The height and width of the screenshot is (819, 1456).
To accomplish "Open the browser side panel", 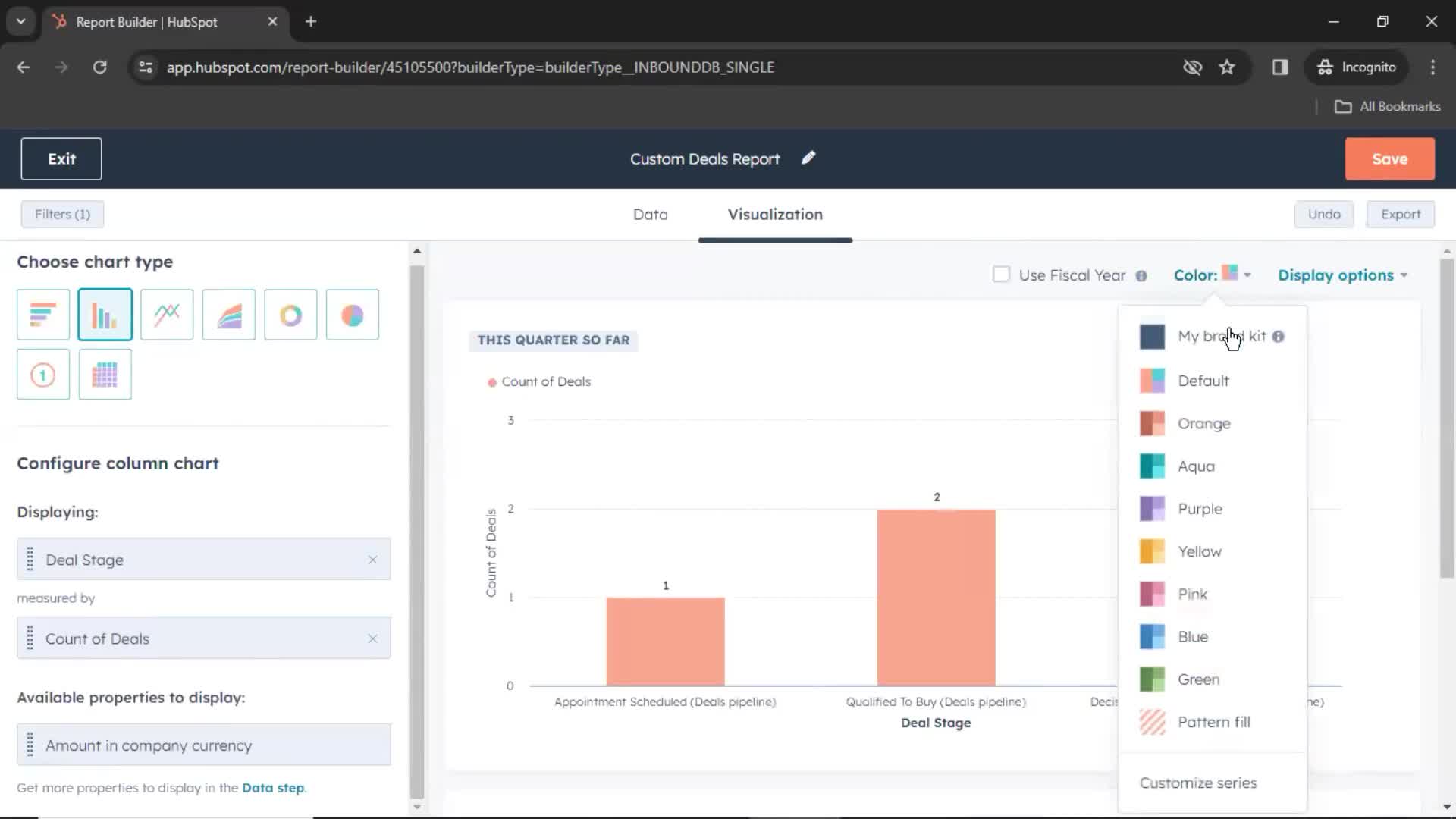I will 1280,67.
